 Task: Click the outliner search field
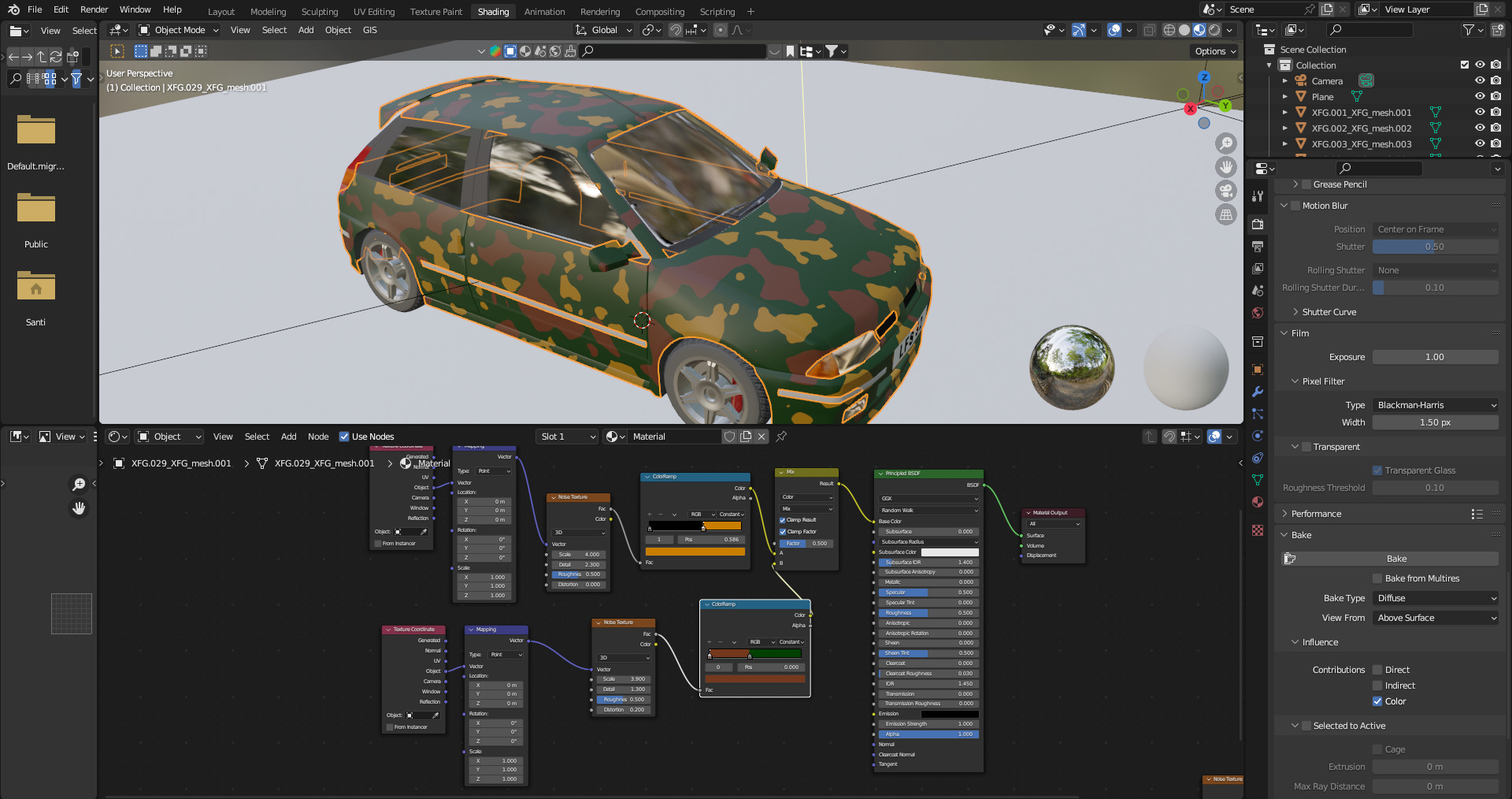click(1370, 30)
